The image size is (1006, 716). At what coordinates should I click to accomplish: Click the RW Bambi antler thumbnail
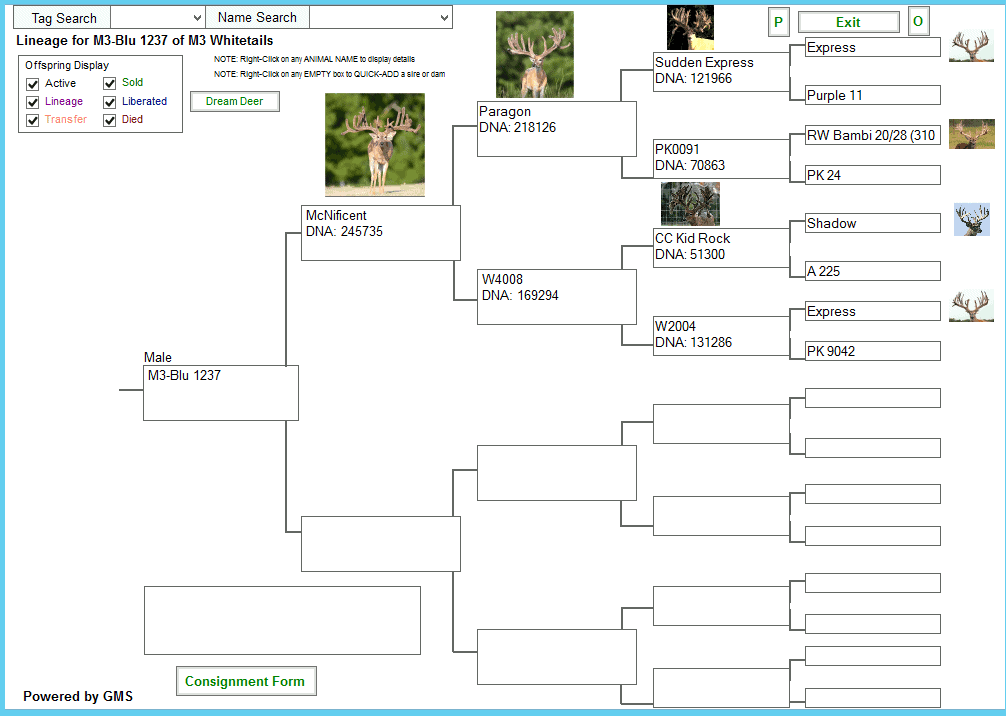(971, 134)
